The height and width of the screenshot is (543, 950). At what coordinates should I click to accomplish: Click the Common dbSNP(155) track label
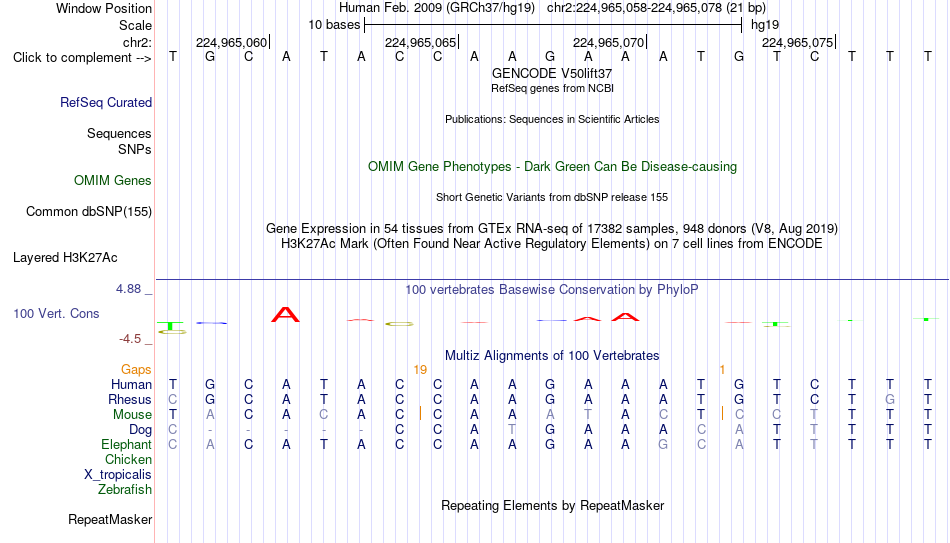point(88,212)
